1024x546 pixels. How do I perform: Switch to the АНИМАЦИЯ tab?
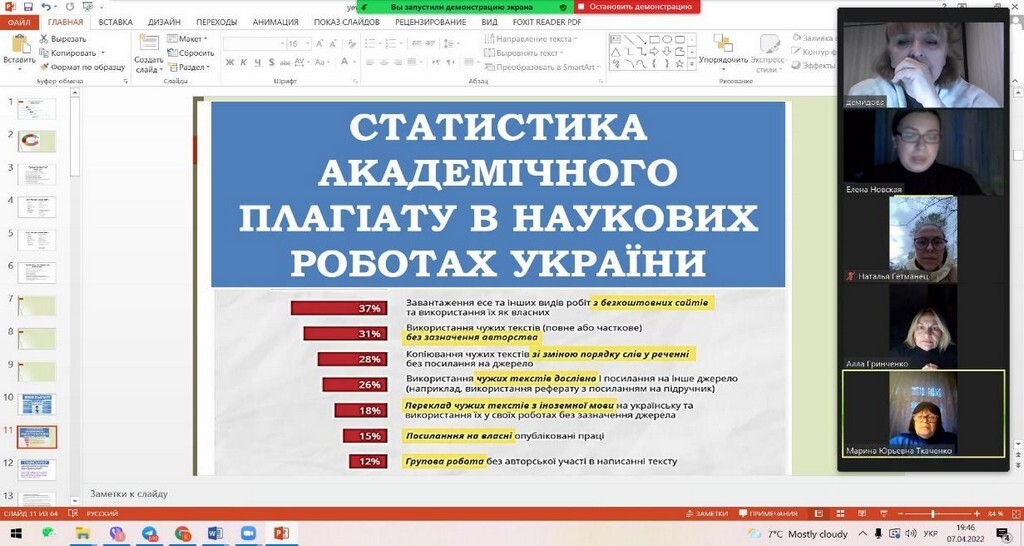275,22
